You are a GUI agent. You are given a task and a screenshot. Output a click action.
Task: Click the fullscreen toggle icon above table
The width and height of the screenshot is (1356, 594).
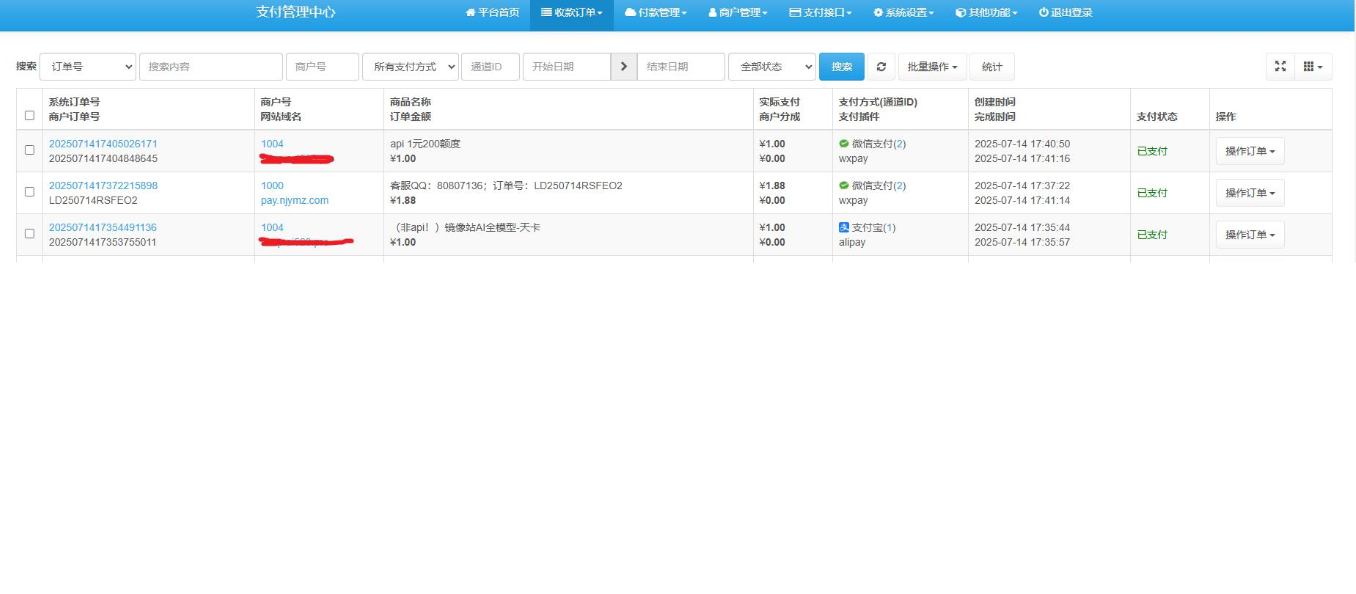[x=1279, y=66]
